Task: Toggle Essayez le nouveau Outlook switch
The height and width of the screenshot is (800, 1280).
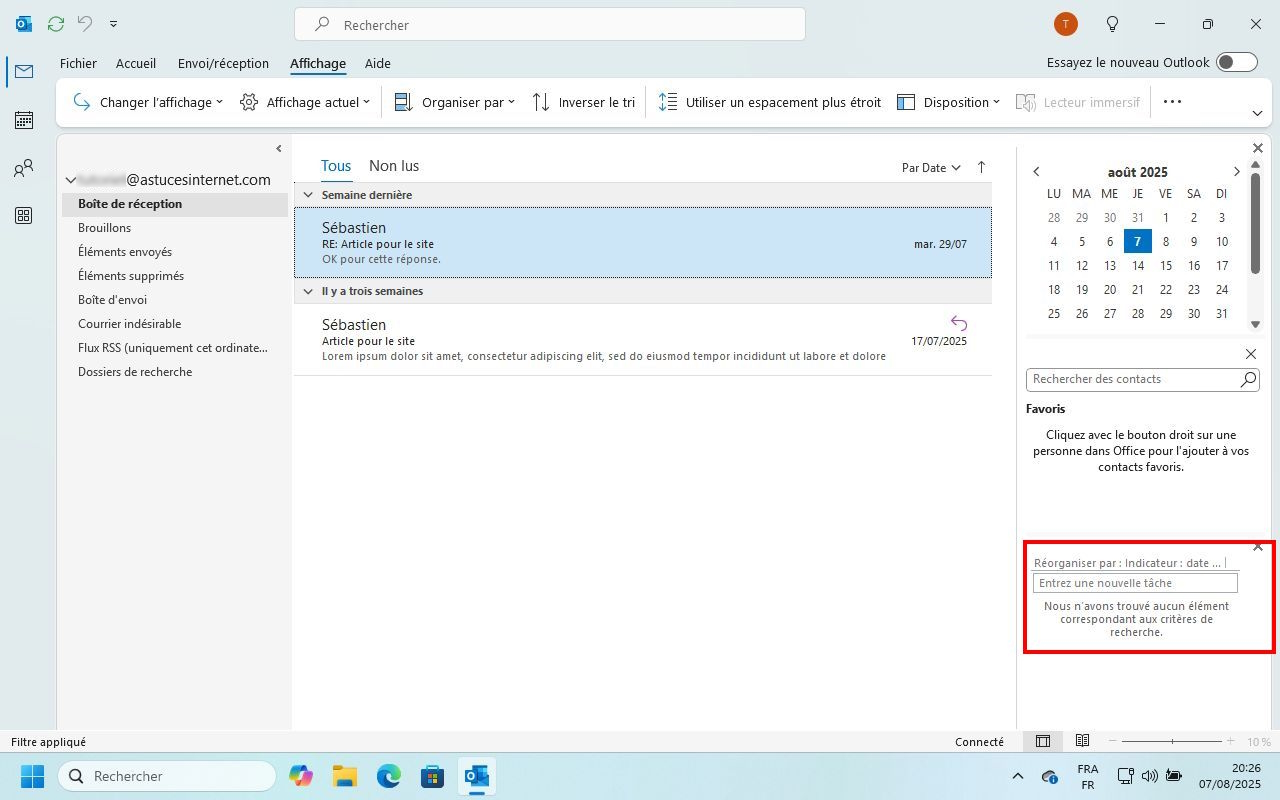Action: coord(1236,62)
